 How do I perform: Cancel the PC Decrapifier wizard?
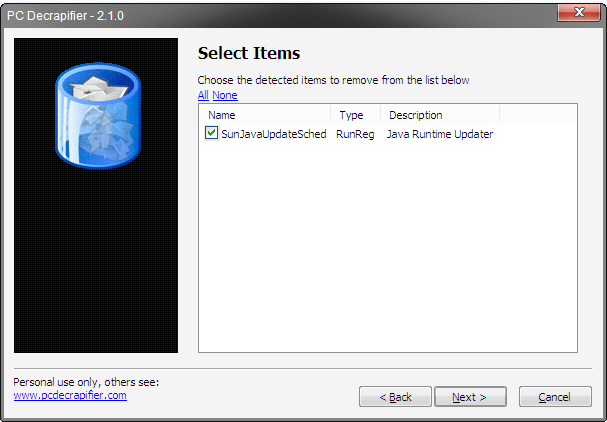pyautogui.click(x=555, y=397)
